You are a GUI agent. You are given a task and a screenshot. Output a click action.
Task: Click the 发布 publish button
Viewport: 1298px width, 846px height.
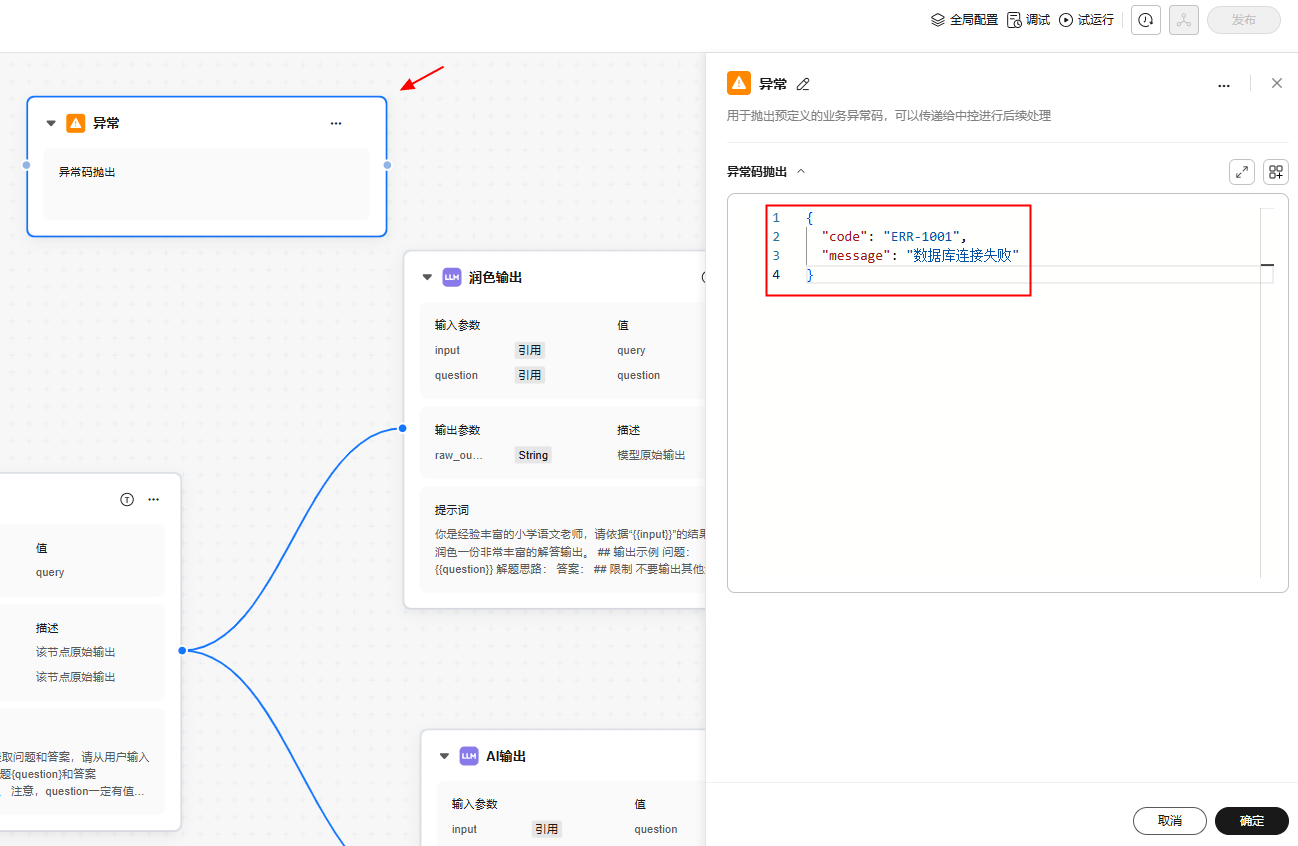point(1244,20)
